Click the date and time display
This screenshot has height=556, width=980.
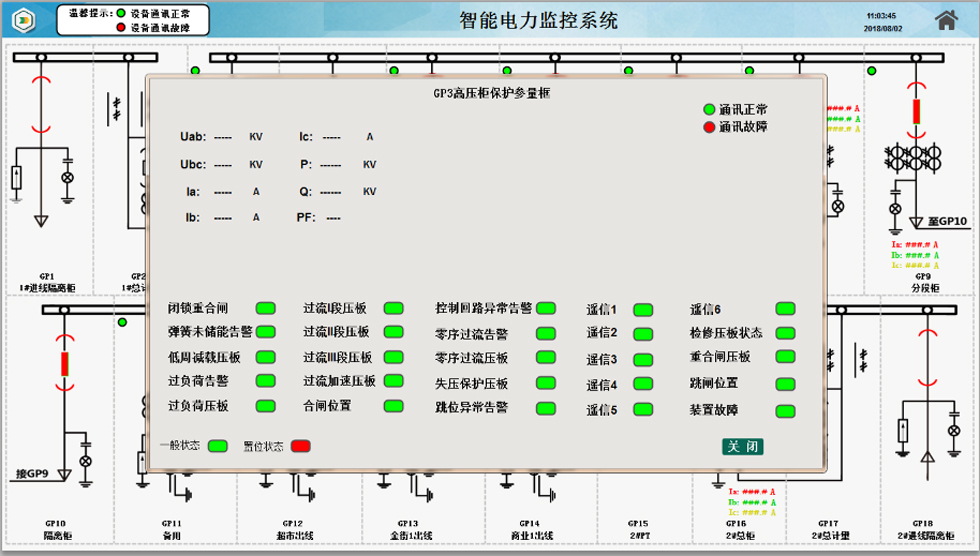881,21
